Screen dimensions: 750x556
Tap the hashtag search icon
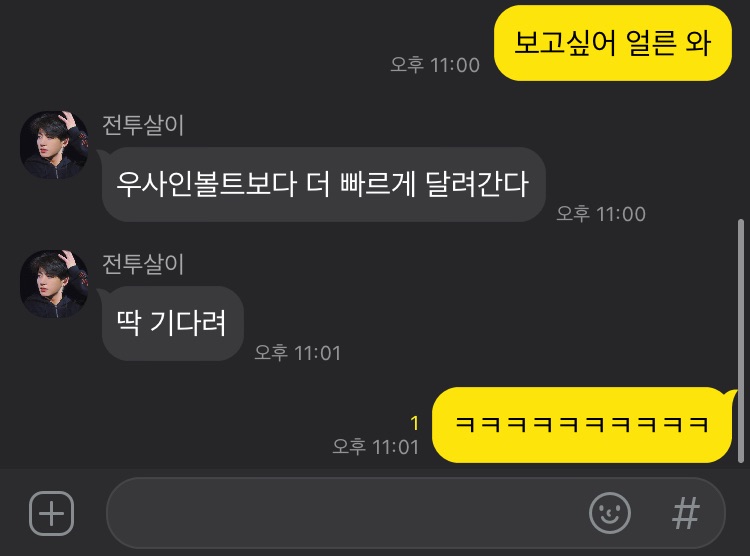685,513
